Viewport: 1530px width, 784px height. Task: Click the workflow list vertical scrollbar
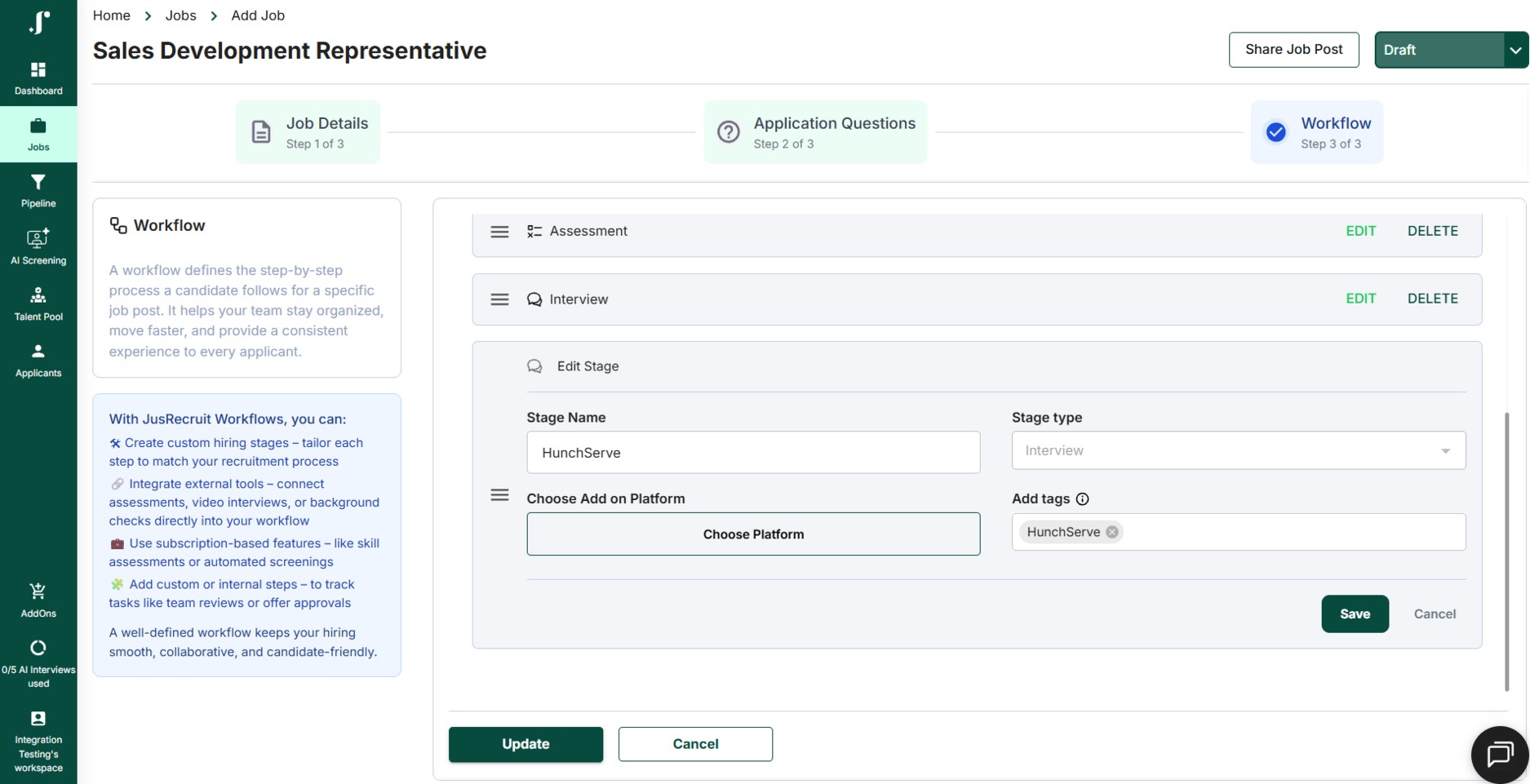pyautogui.click(x=1506, y=552)
